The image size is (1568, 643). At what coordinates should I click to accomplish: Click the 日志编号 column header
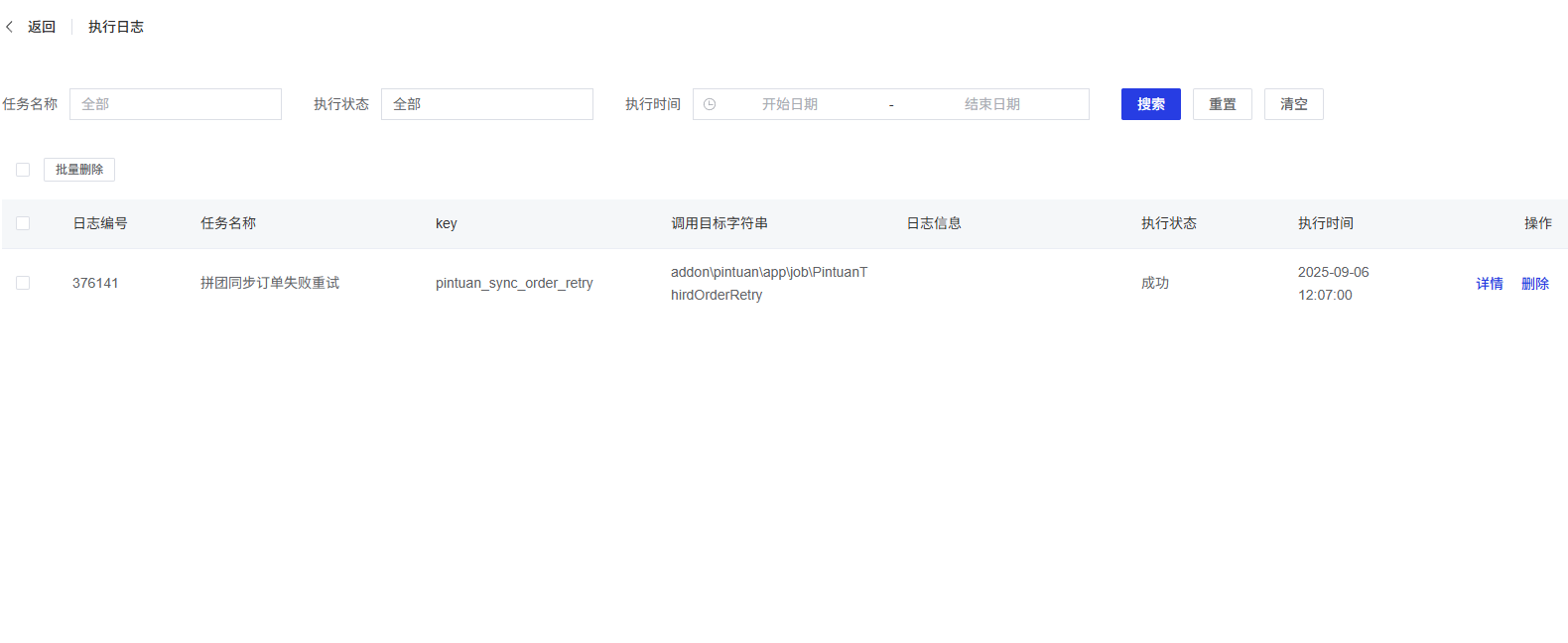tap(100, 223)
